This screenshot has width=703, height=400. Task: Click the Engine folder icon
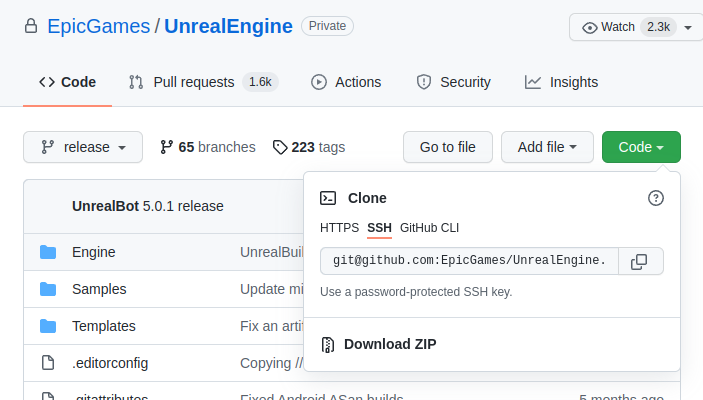pos(48,252)
